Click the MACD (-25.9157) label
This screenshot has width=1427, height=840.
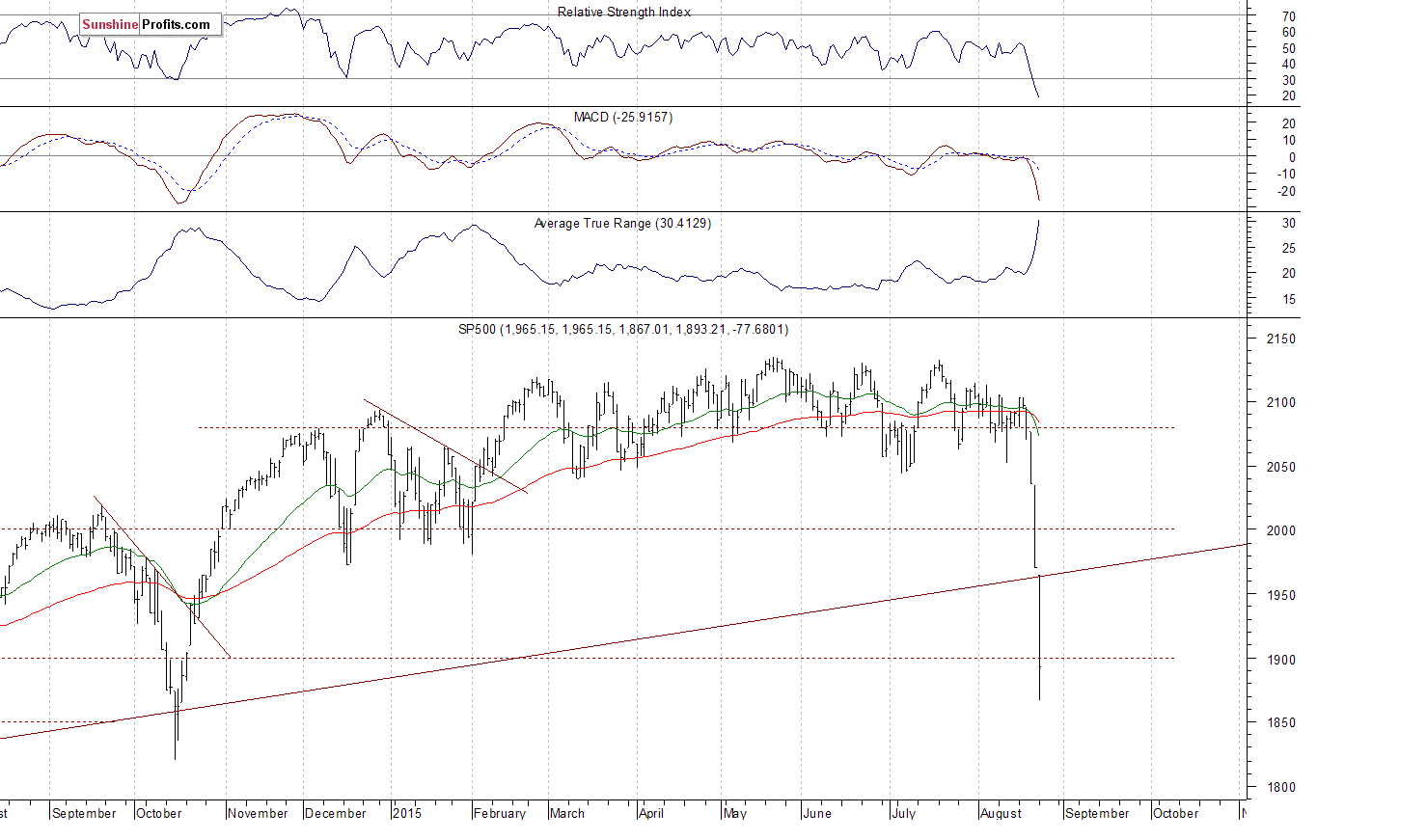(x=623, y=117)
